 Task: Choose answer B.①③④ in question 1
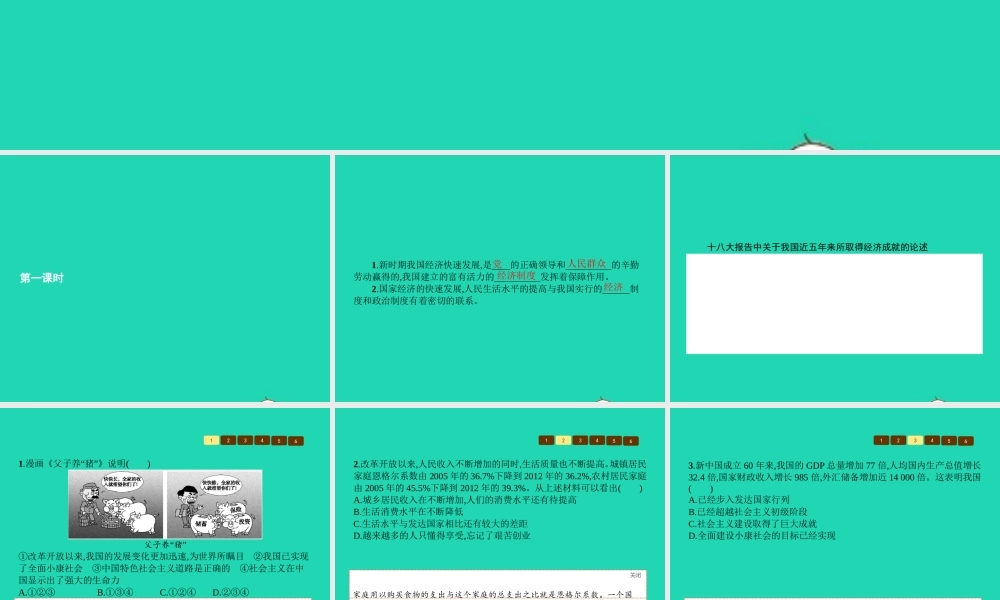[x=115, y=592]
